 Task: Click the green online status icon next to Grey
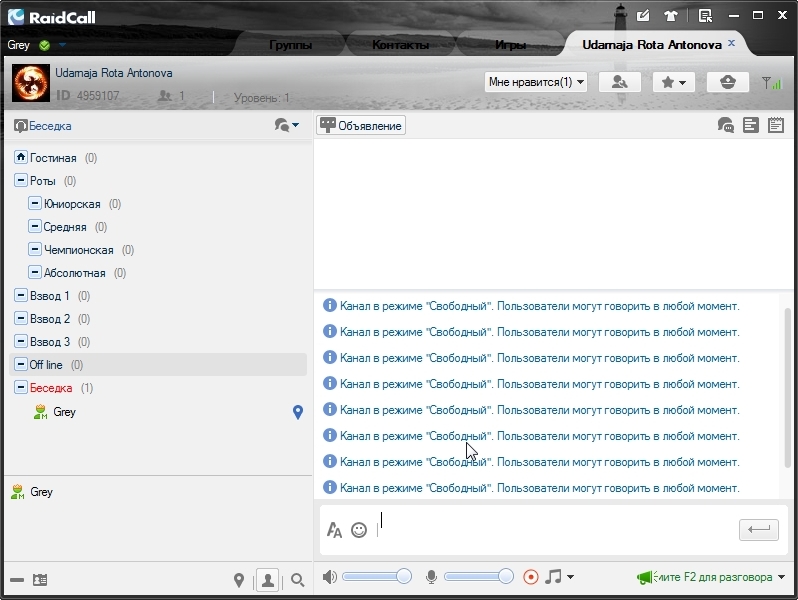pos(44,45)
